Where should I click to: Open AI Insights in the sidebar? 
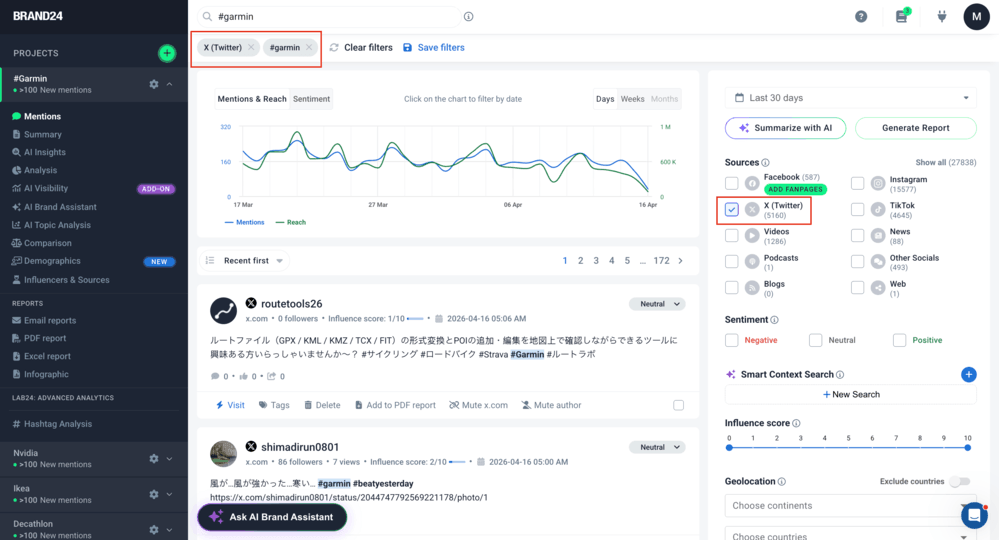pyautogui.click(x=44, y=152)
